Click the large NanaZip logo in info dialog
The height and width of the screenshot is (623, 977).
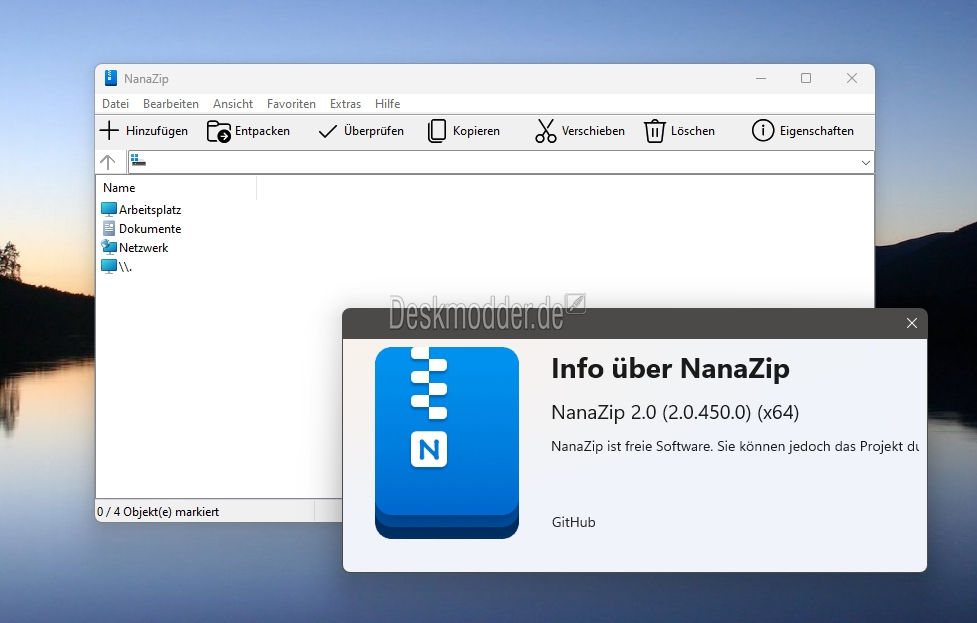point(447,443)
